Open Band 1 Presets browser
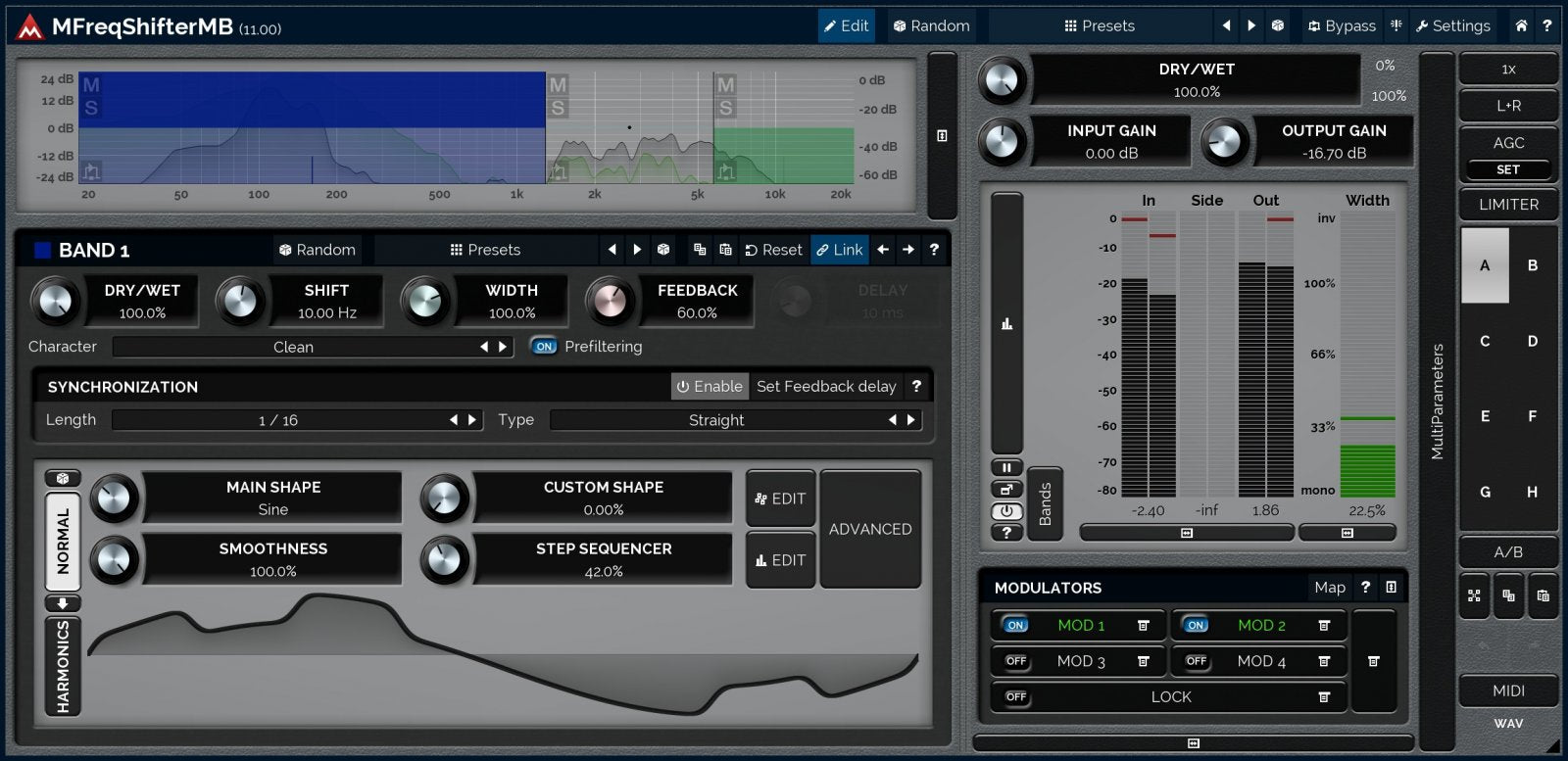The height and width of the screenshot is (761, 1568). pyautogui.click(x=485, y=250)
